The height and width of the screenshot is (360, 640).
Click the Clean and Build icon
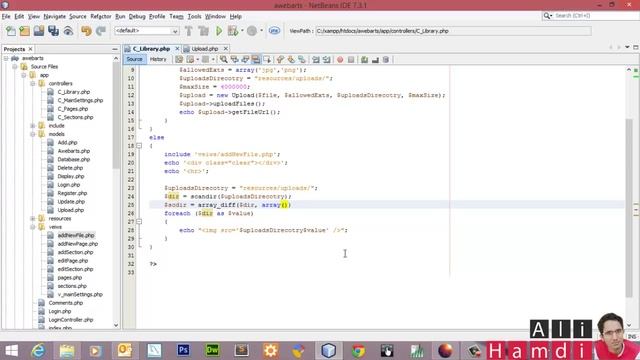(x=203, y=31)
